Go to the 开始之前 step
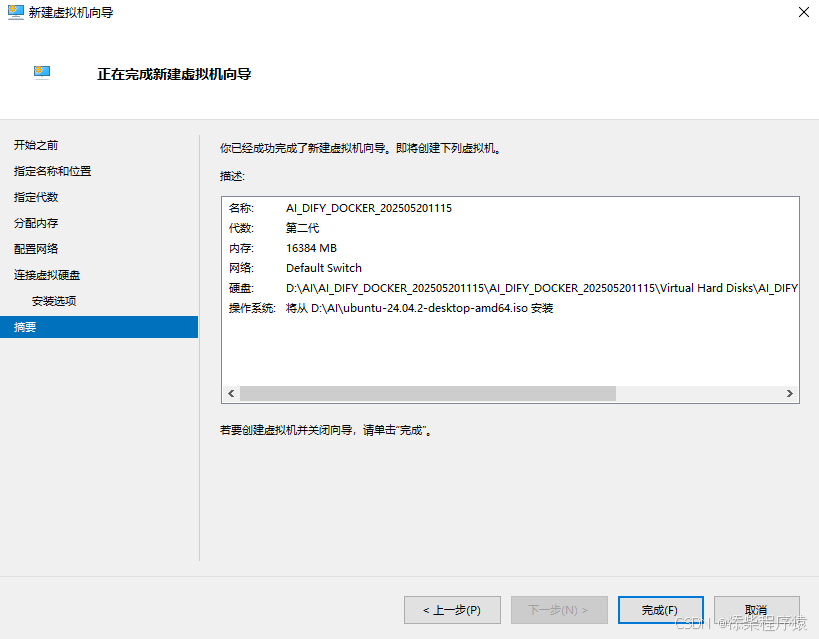This screenshot has height=639, width=819. coord(36,145)
